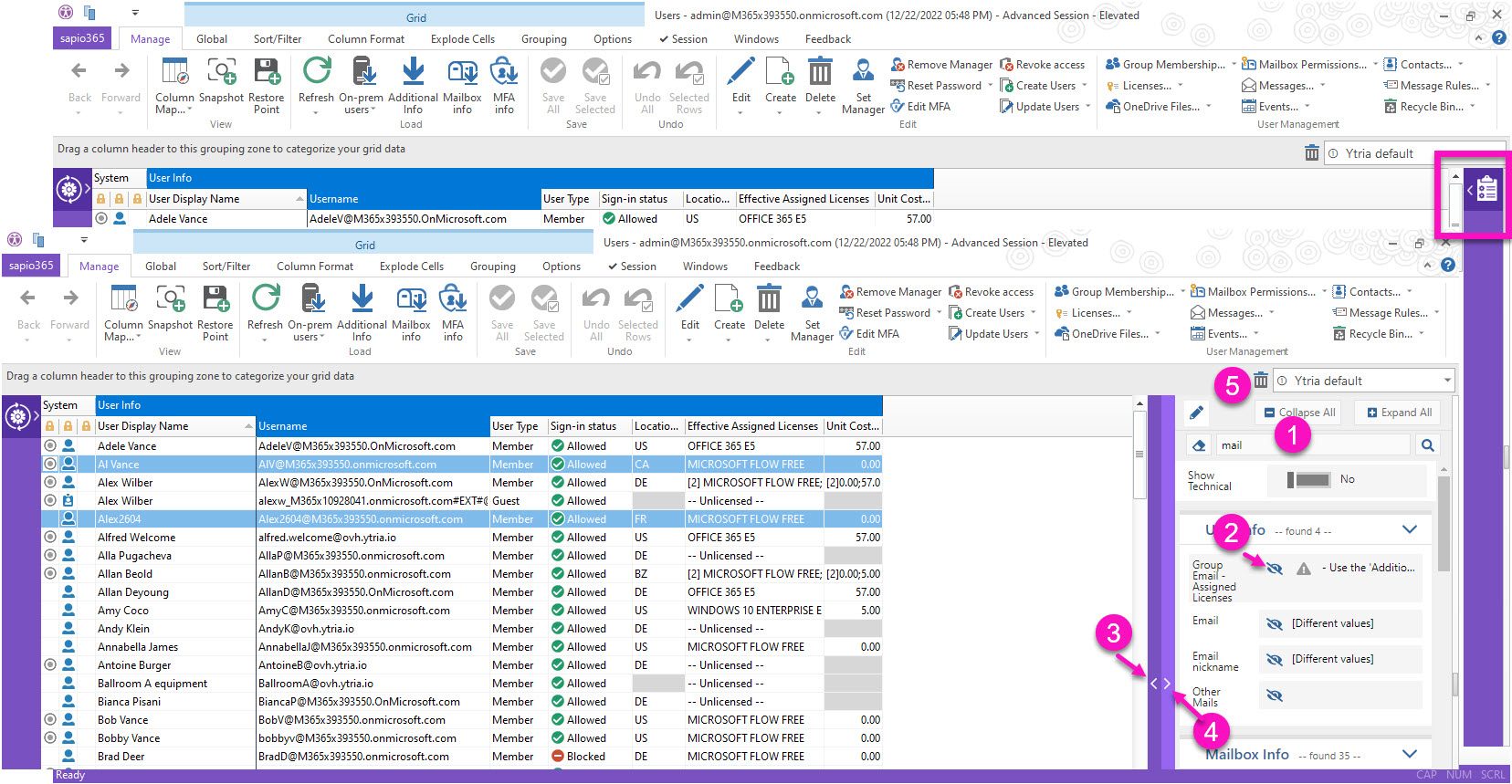Open Global tab in the lower window

[161, 267]
